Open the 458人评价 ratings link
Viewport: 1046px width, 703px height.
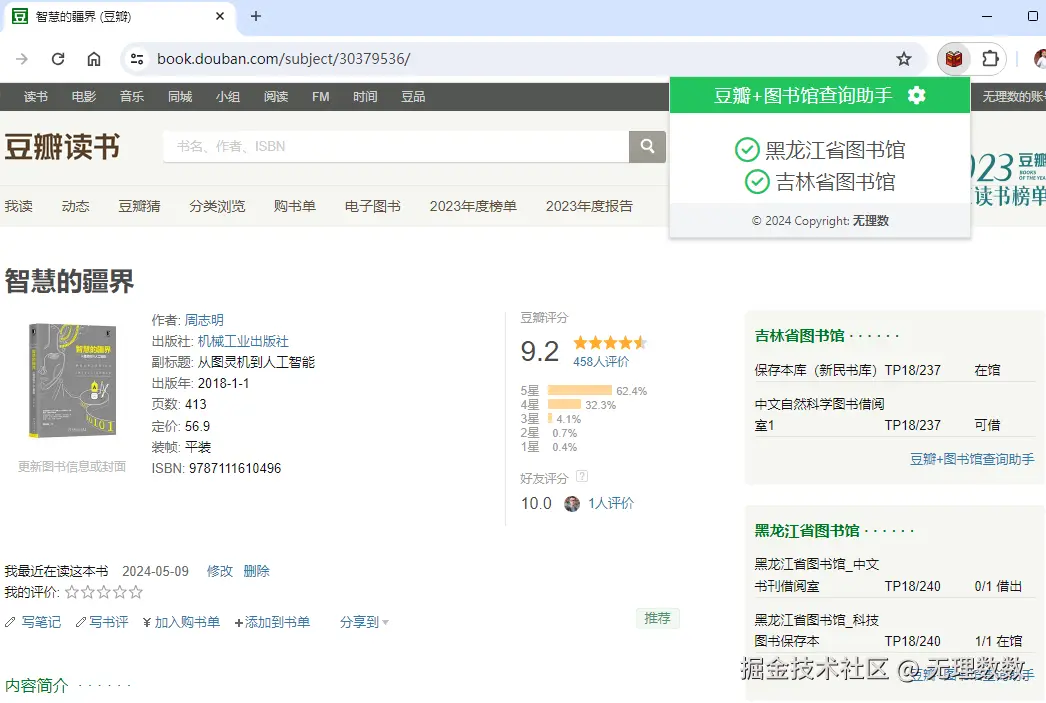point(601,362)
